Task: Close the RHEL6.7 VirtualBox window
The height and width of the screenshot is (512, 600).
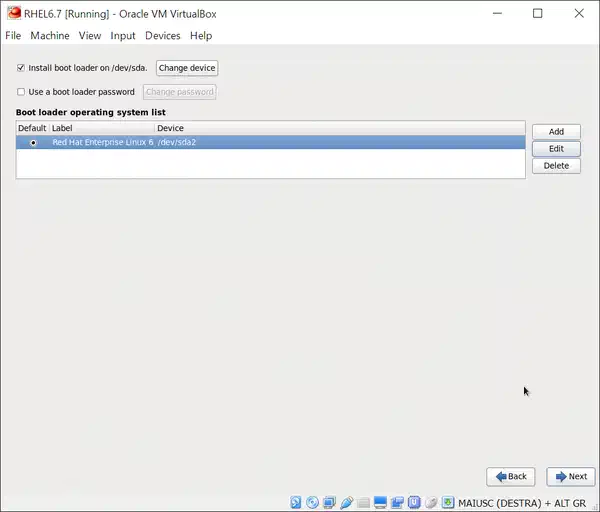Action: pyautogui.click(x=579, y=13)
